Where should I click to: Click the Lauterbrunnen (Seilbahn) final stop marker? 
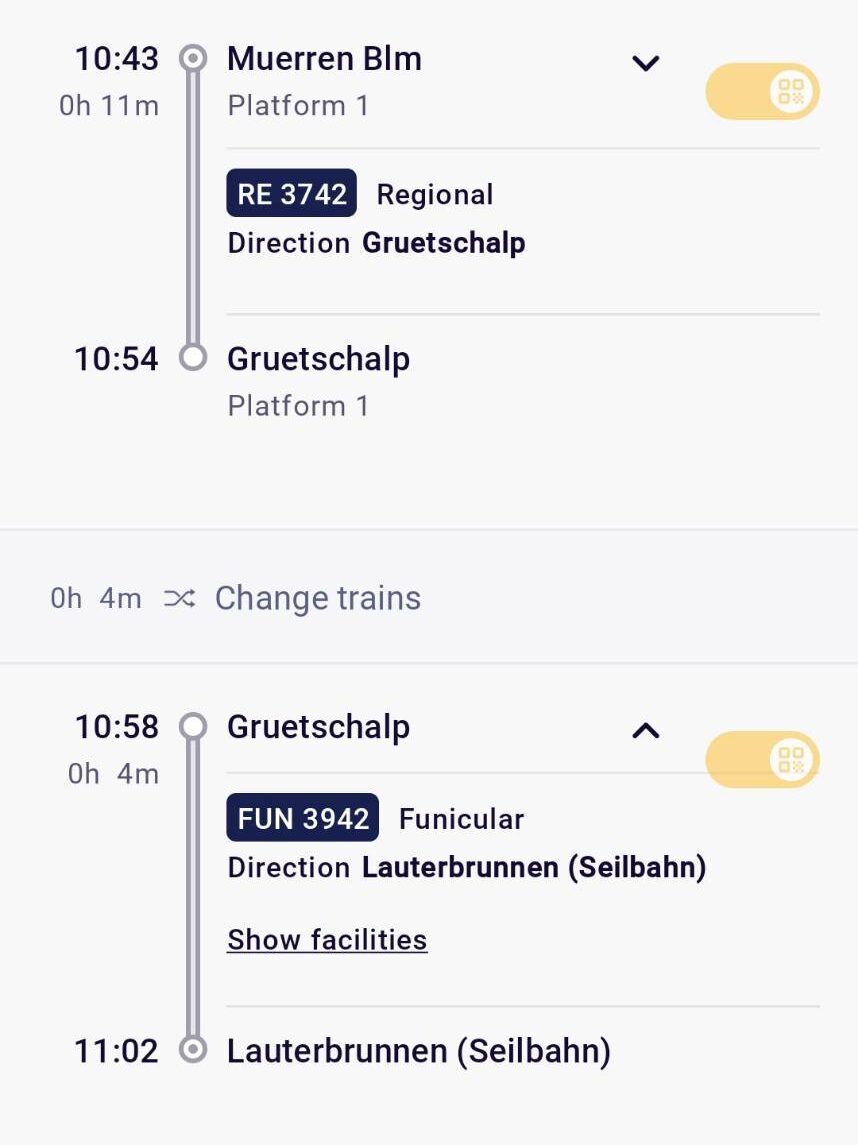coord(193,1050)
